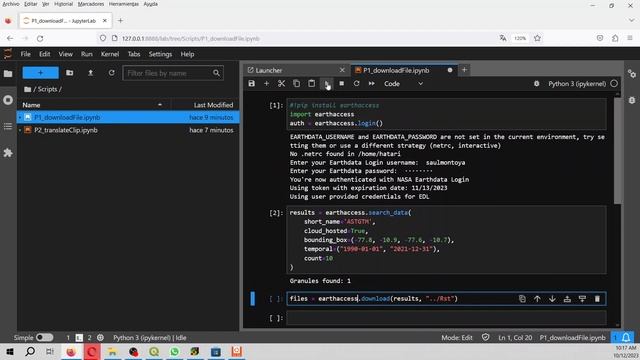Paste cells from the clipboard icon
This screenshot has width=640, height=360.
pos(311,84)
